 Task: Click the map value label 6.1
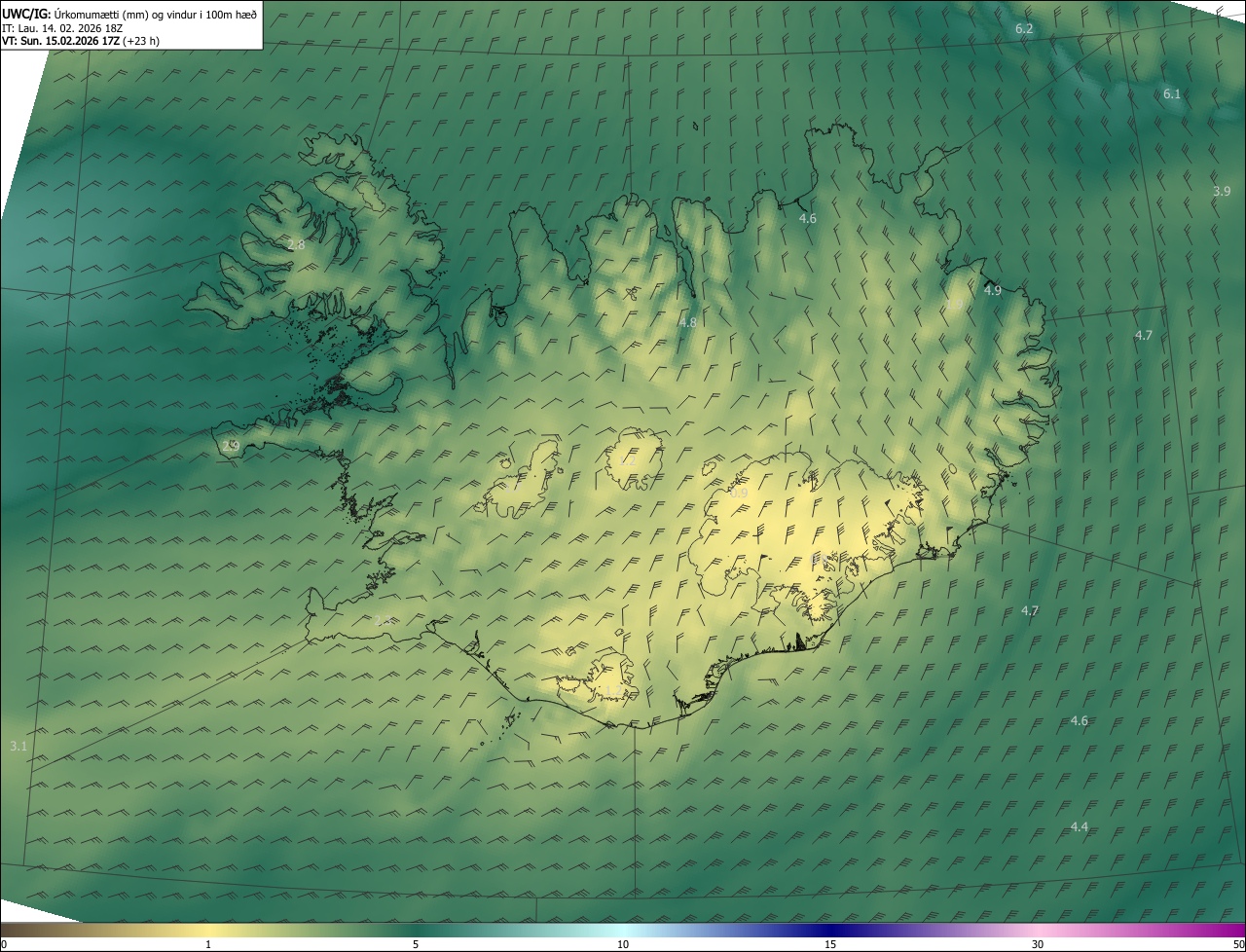[1172, 93]
